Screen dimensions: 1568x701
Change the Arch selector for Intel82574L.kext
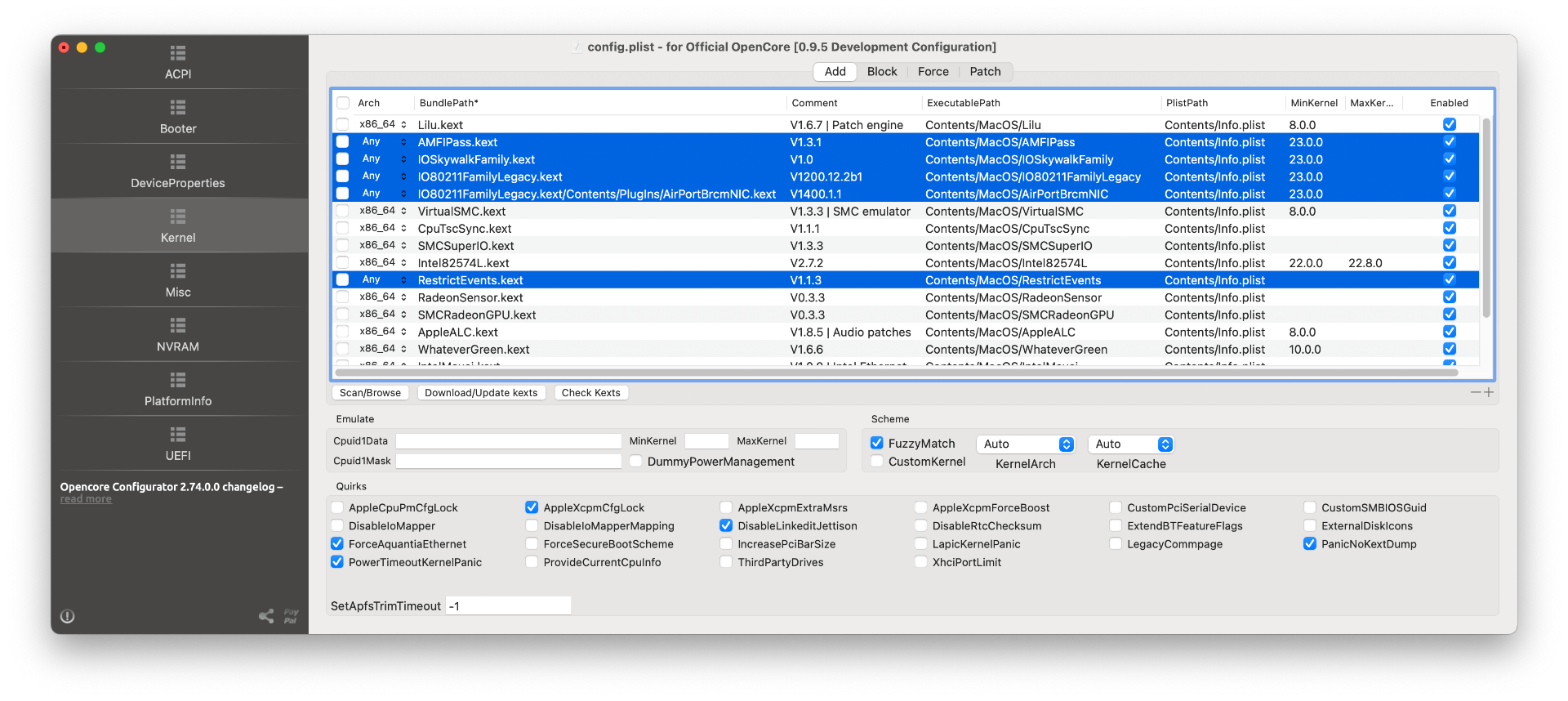pyautogui.click(x=382, y=262)
